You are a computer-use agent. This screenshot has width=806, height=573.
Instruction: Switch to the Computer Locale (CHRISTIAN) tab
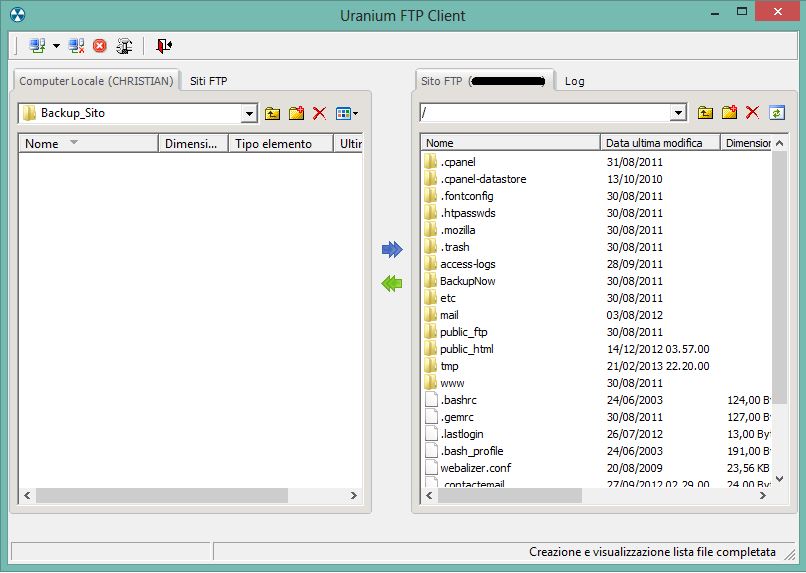click(96, 81)
